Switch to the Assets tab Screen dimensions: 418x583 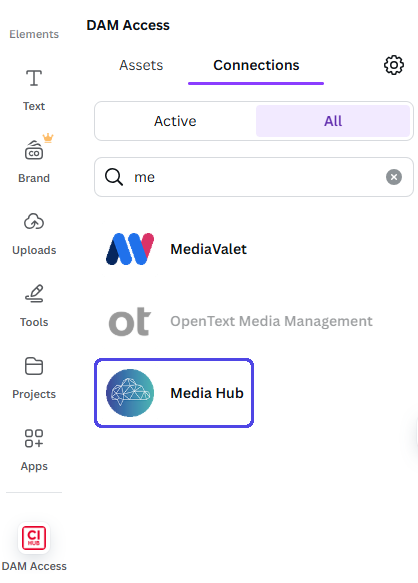click(141, 65)
